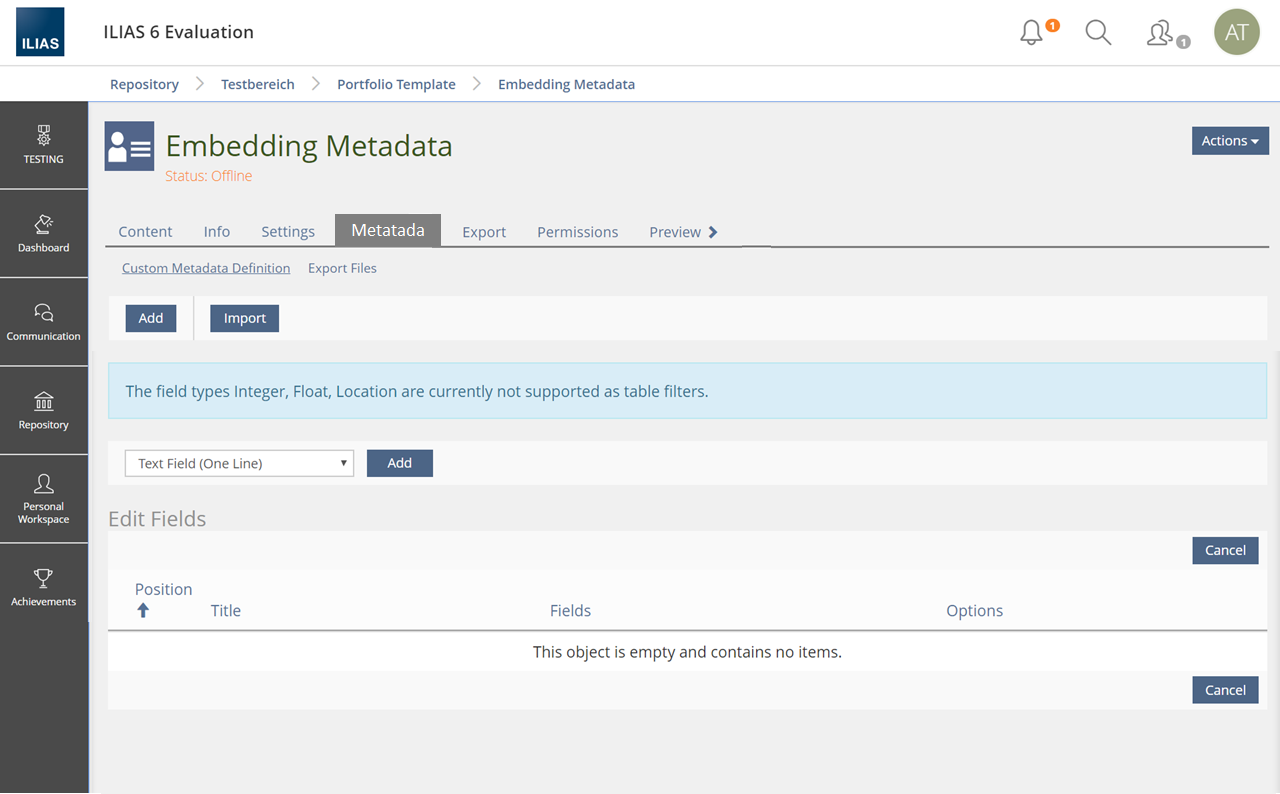Open the who-is-online contacts icon

point(1161,34)
